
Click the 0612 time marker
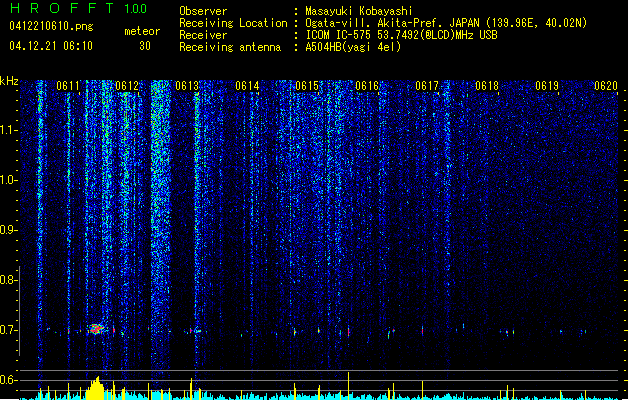[x=127, y=86]
